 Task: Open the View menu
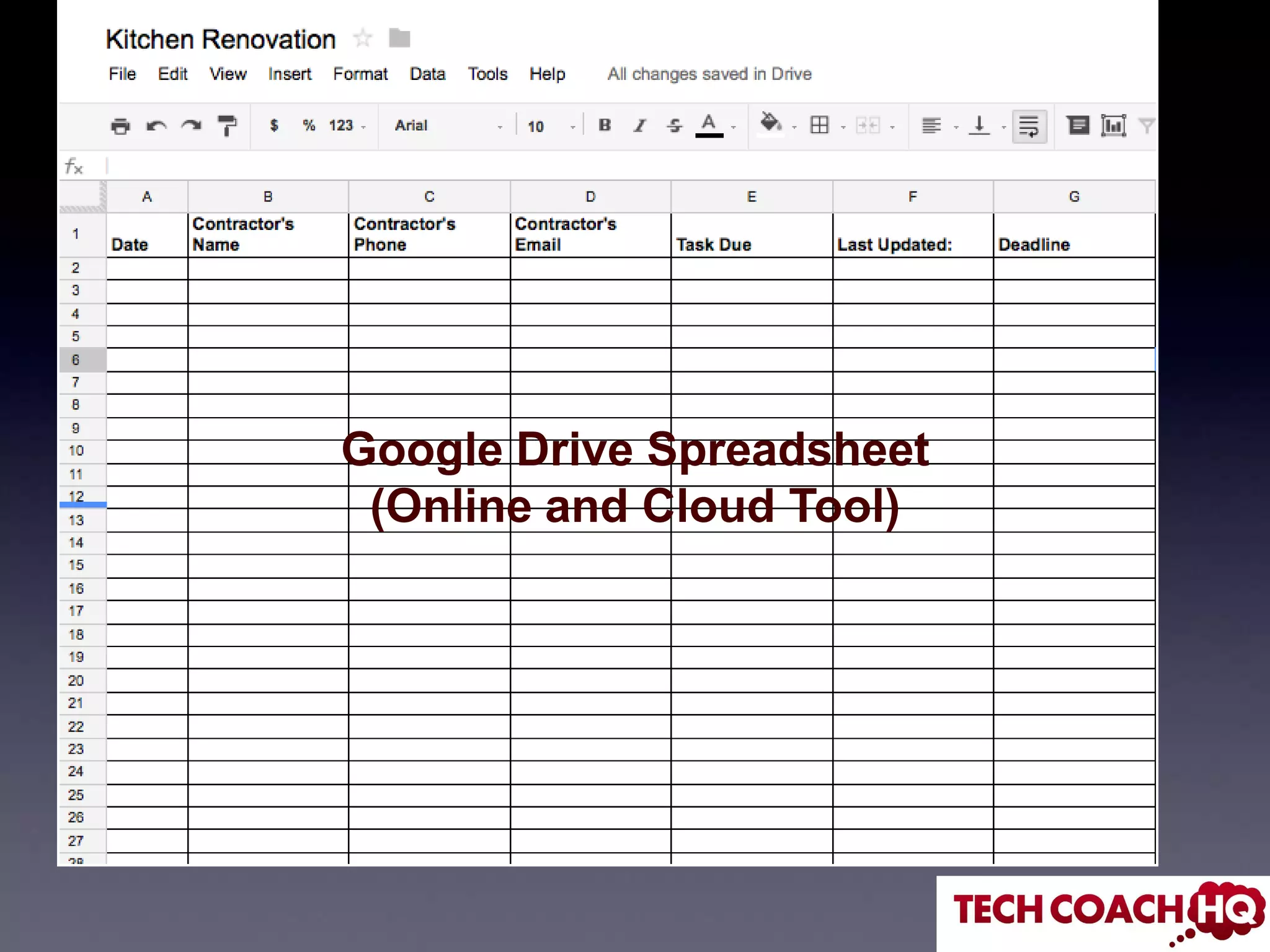point(228,74)
